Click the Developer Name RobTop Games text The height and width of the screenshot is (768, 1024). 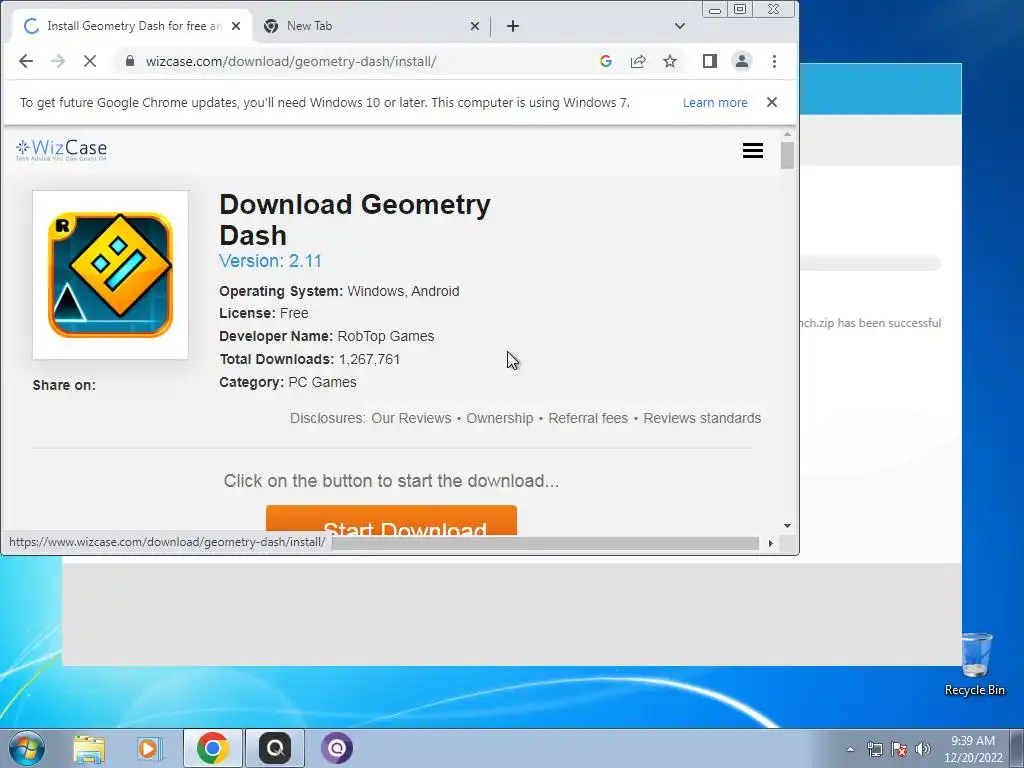point(327,336)
